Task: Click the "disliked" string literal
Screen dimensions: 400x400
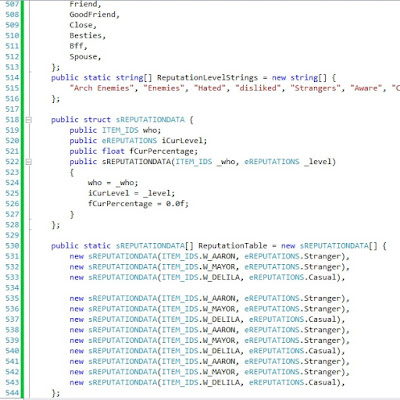Action: (x=258, y=88)
